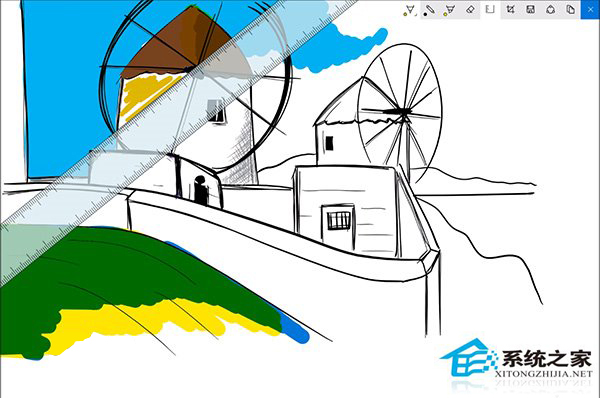Close the Sketchpad with the blue X
This screenshot has width=600, height=398.
[590, 10]
